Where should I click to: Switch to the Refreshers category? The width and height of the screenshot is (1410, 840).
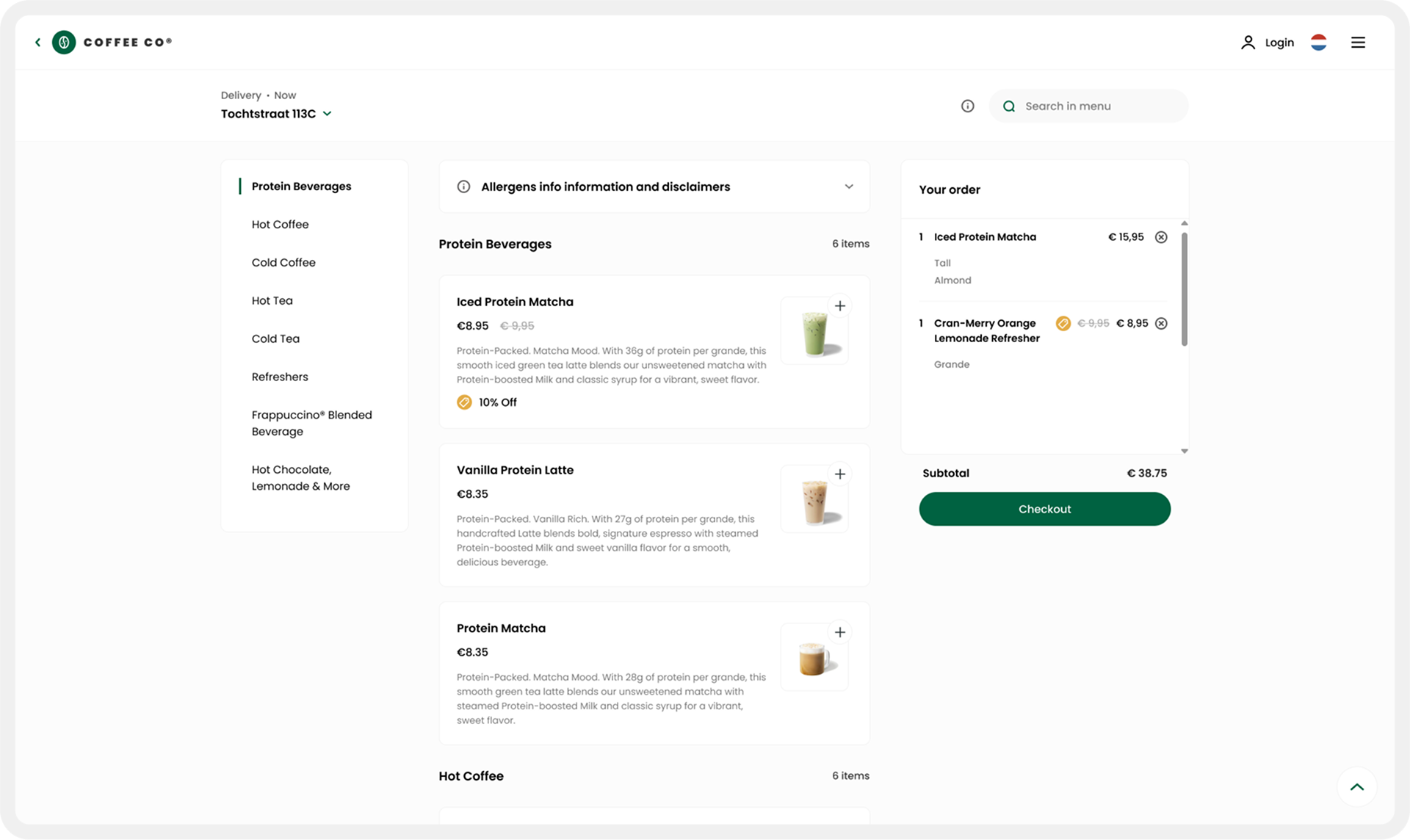point(280,377)
